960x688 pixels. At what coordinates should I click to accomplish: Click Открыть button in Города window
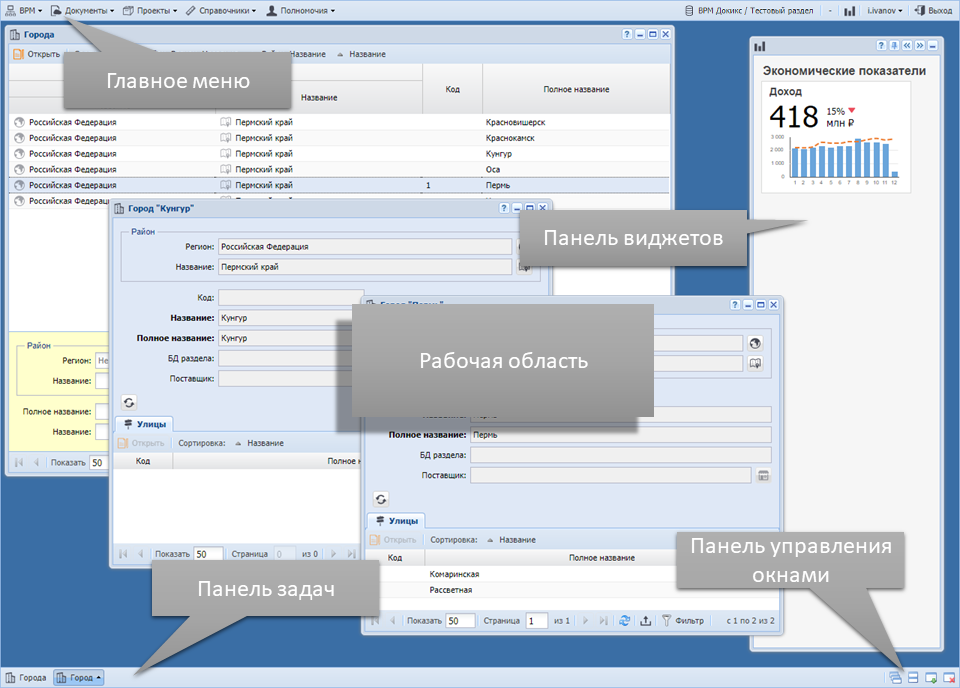point(37,54)
